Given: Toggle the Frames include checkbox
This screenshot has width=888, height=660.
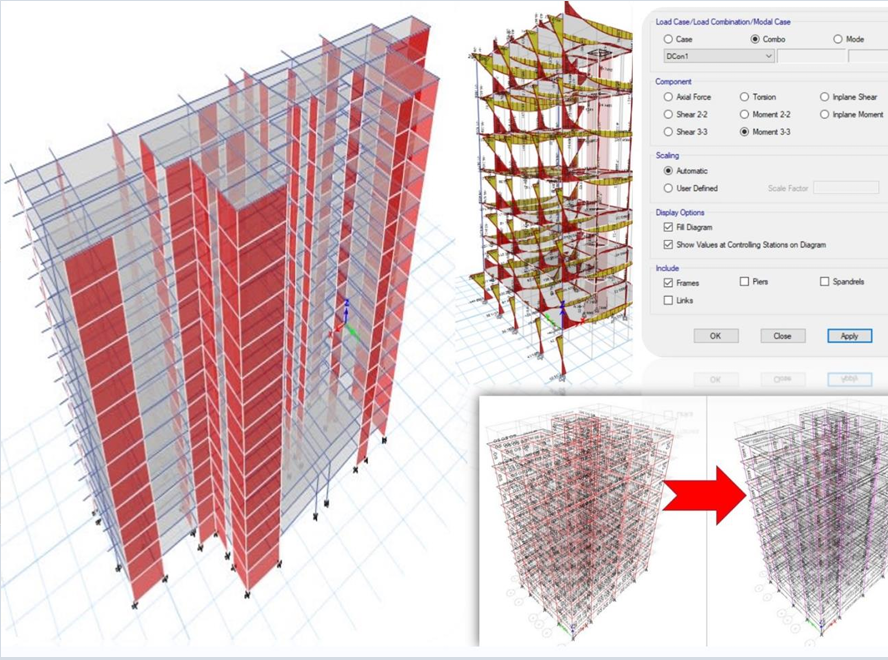Looking at the screenshot, I should (668, 283).
